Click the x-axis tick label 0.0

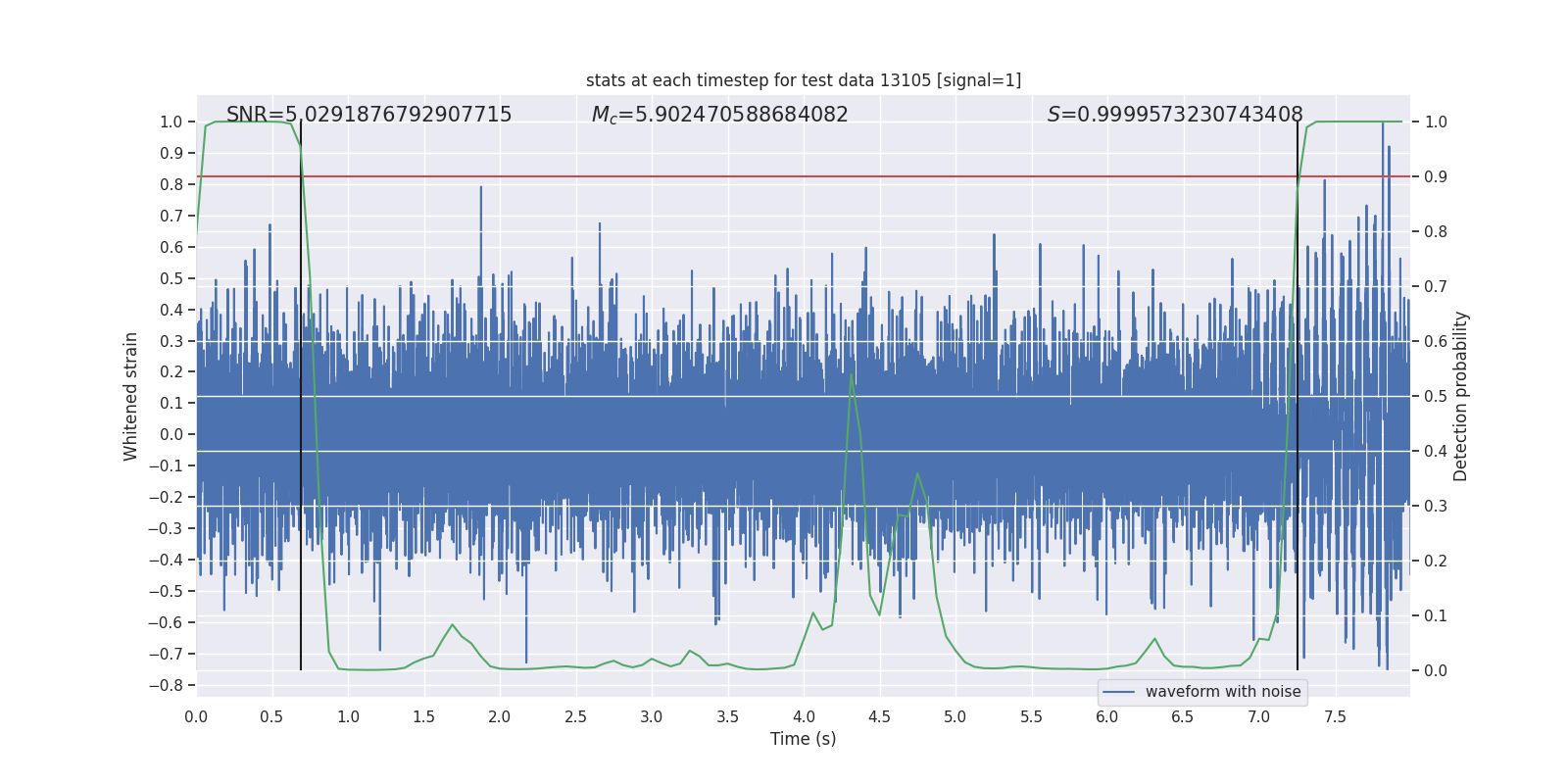tap(196, 716)
